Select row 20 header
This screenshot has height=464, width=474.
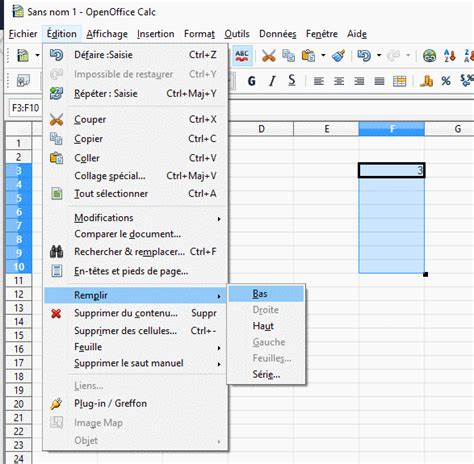(x=19, y=404)
